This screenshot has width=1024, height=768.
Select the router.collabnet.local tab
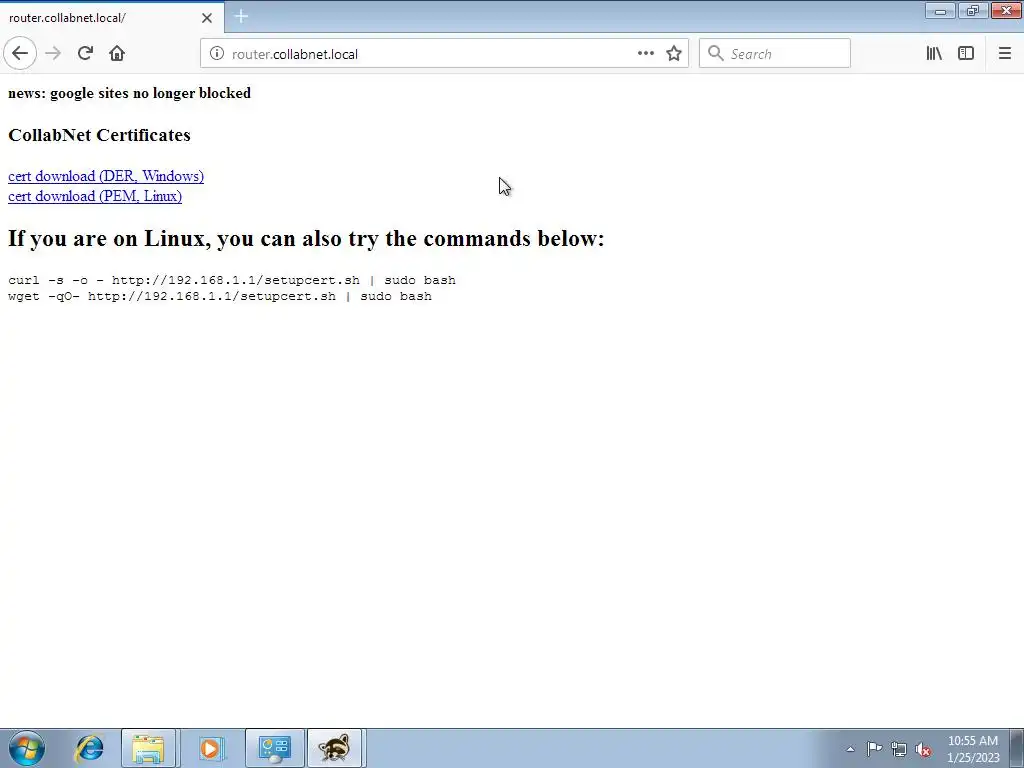pos(112,17)
